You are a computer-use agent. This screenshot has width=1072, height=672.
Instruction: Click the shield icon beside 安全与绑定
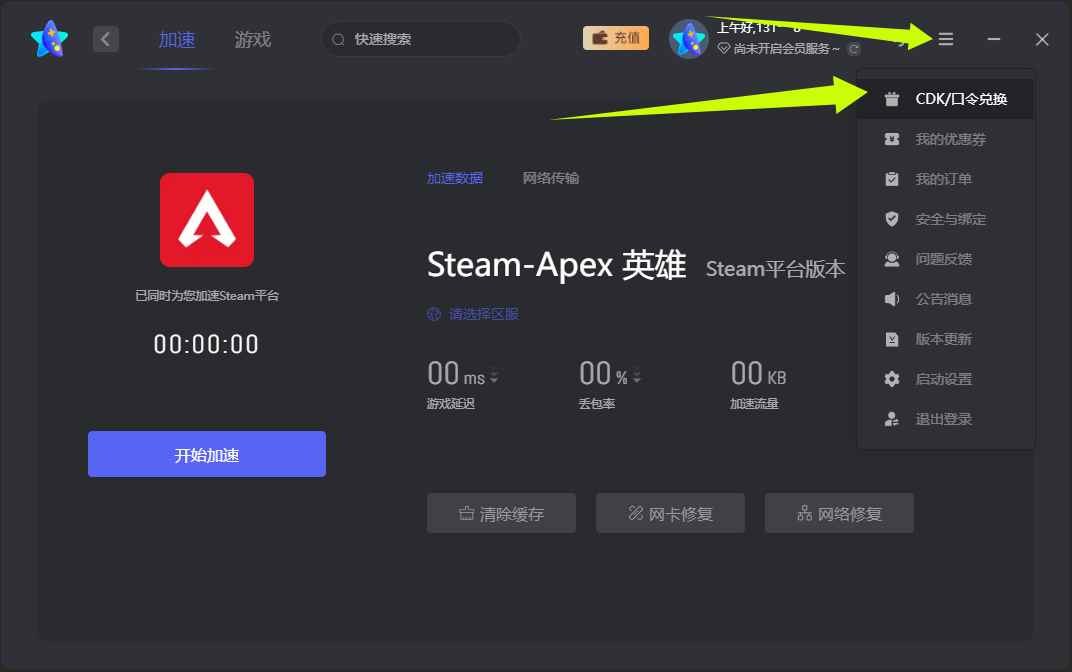point(892,219)
